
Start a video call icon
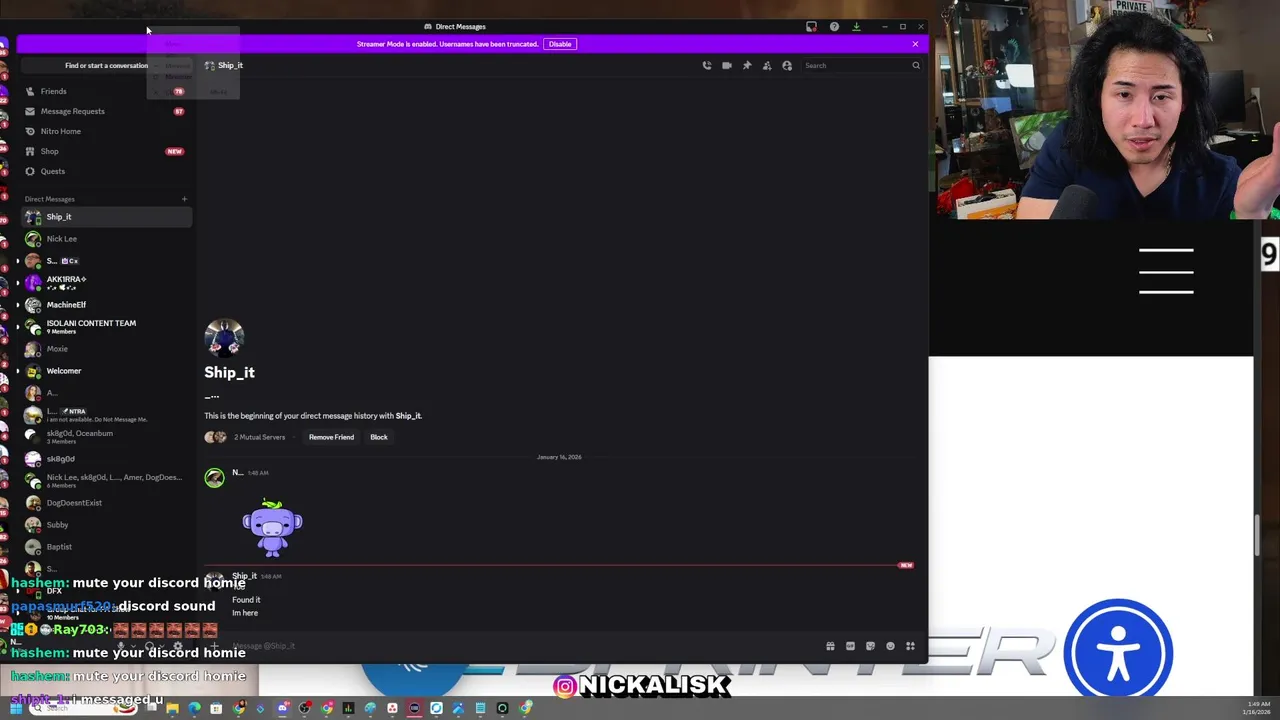point(727,65)
